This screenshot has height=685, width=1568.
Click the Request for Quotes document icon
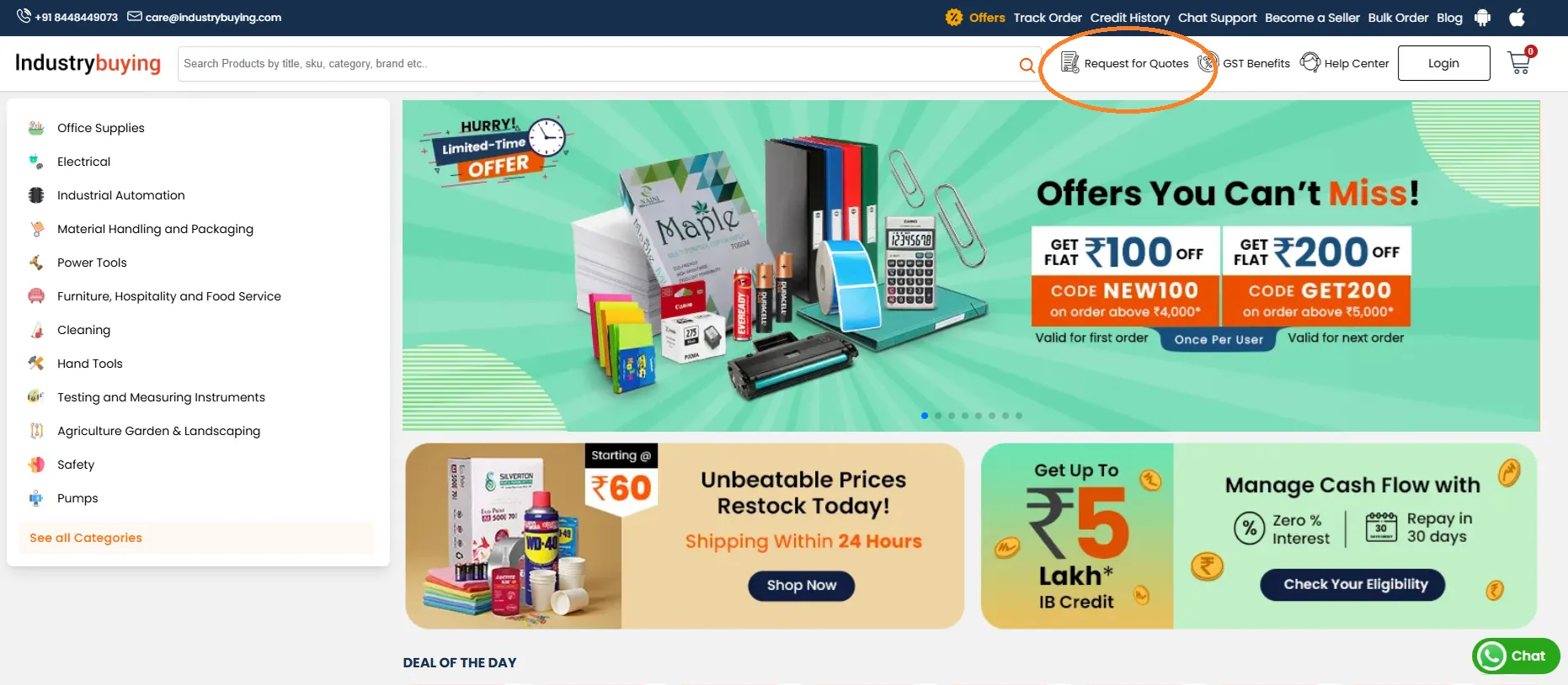click(1069, 62)
